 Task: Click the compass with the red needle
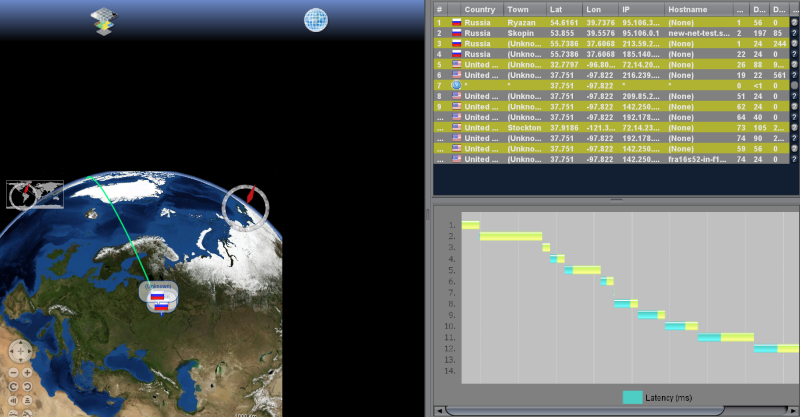[x=246, y=205]
